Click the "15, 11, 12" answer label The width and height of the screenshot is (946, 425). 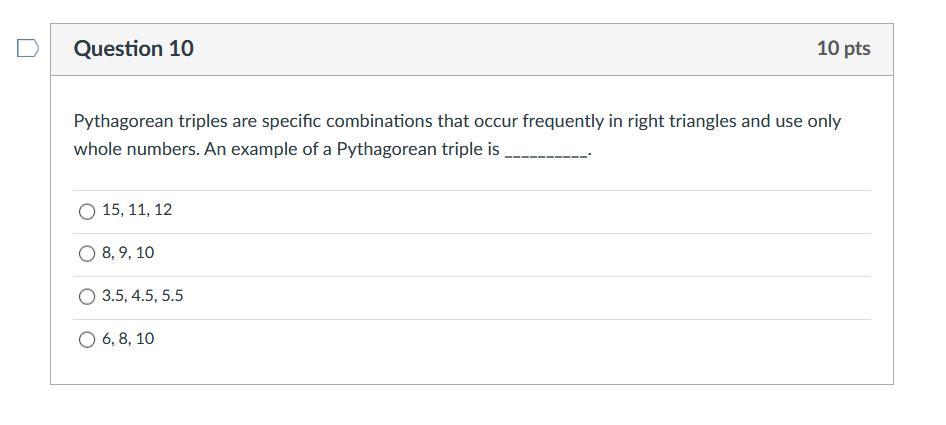[x=137, y=210]
